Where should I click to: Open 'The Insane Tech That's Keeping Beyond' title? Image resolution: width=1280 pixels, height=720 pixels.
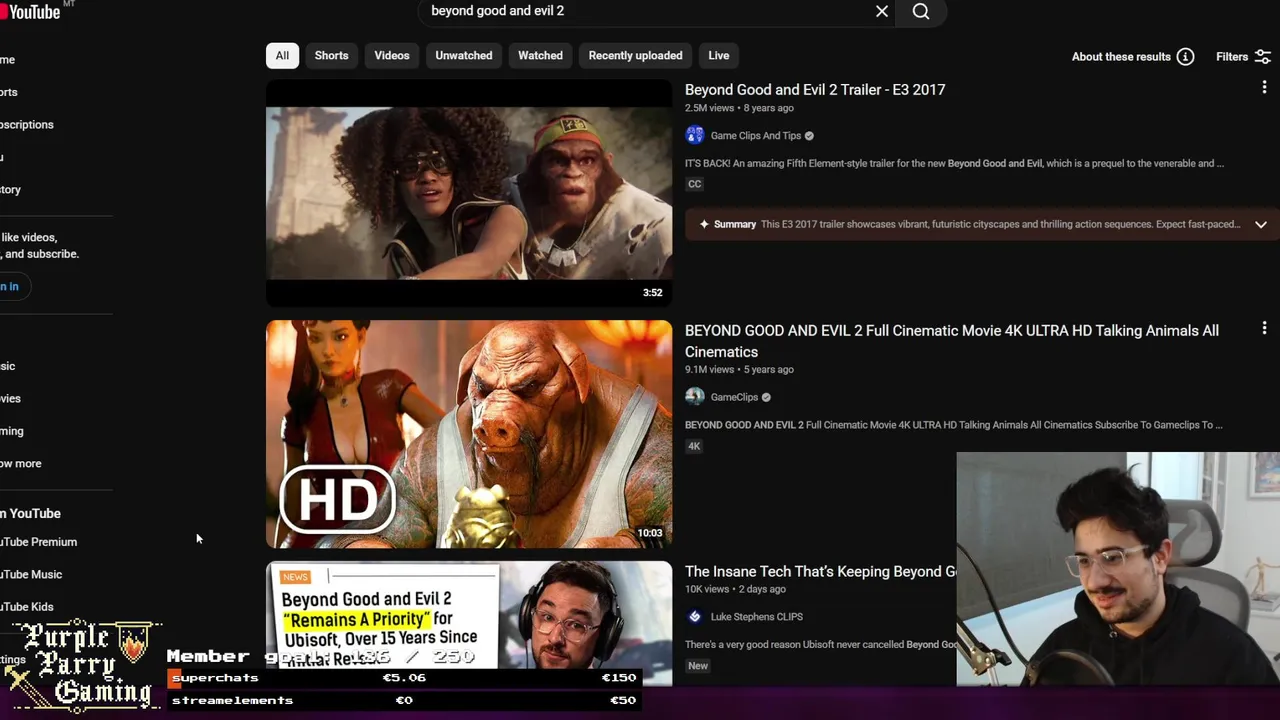820,572
